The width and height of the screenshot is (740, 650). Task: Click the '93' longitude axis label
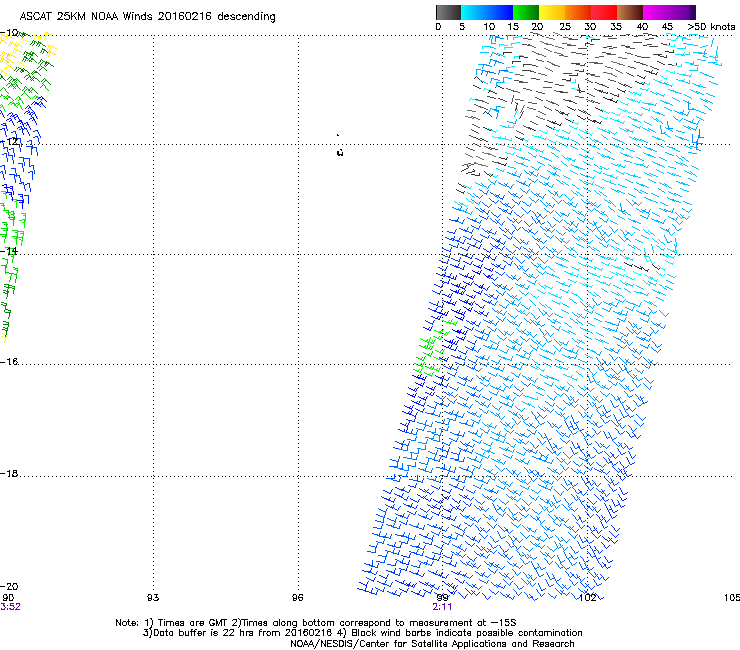pyautogui.click(x=153, y=598)
